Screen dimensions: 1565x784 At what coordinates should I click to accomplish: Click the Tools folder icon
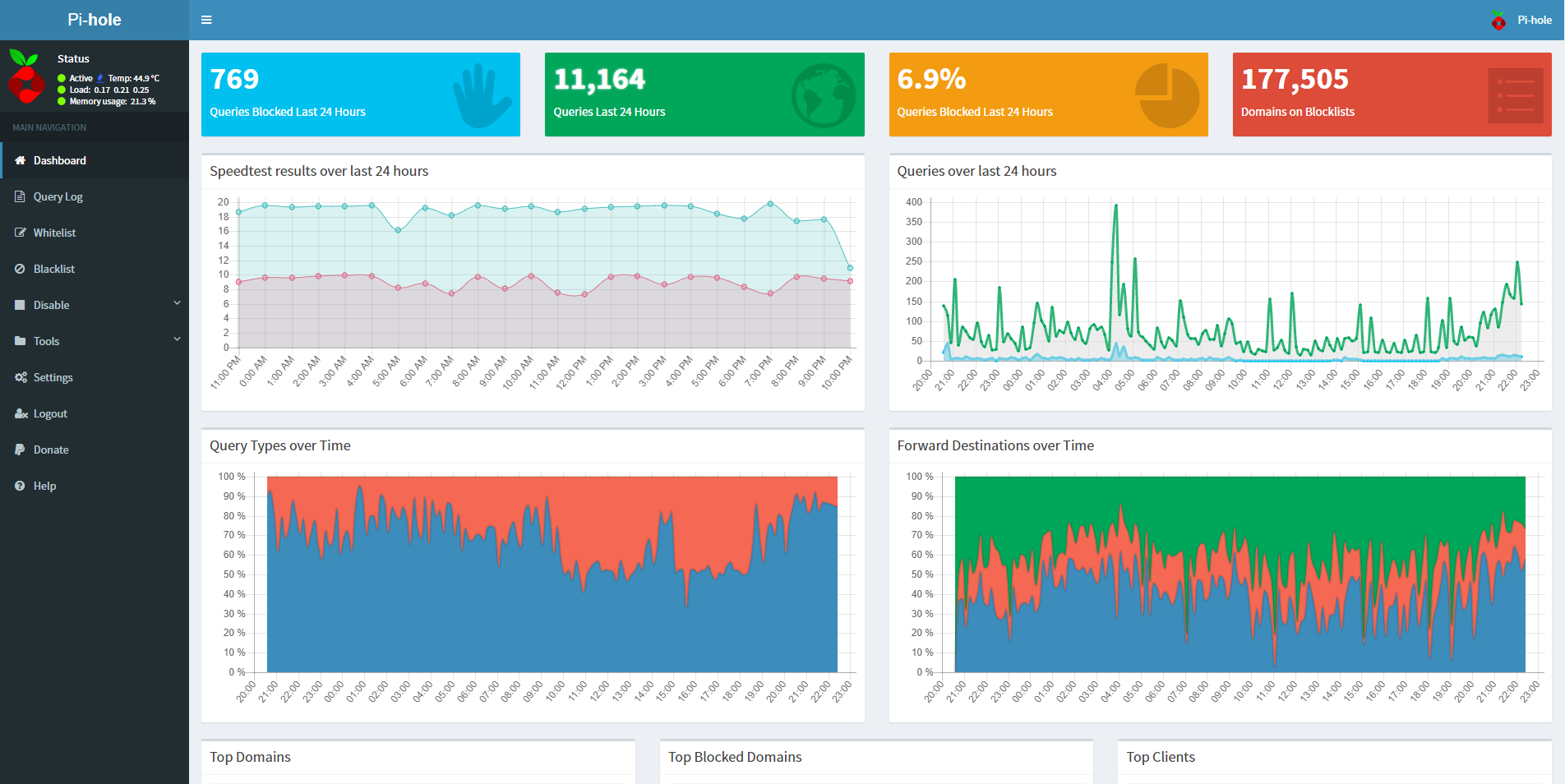(21, 341)
